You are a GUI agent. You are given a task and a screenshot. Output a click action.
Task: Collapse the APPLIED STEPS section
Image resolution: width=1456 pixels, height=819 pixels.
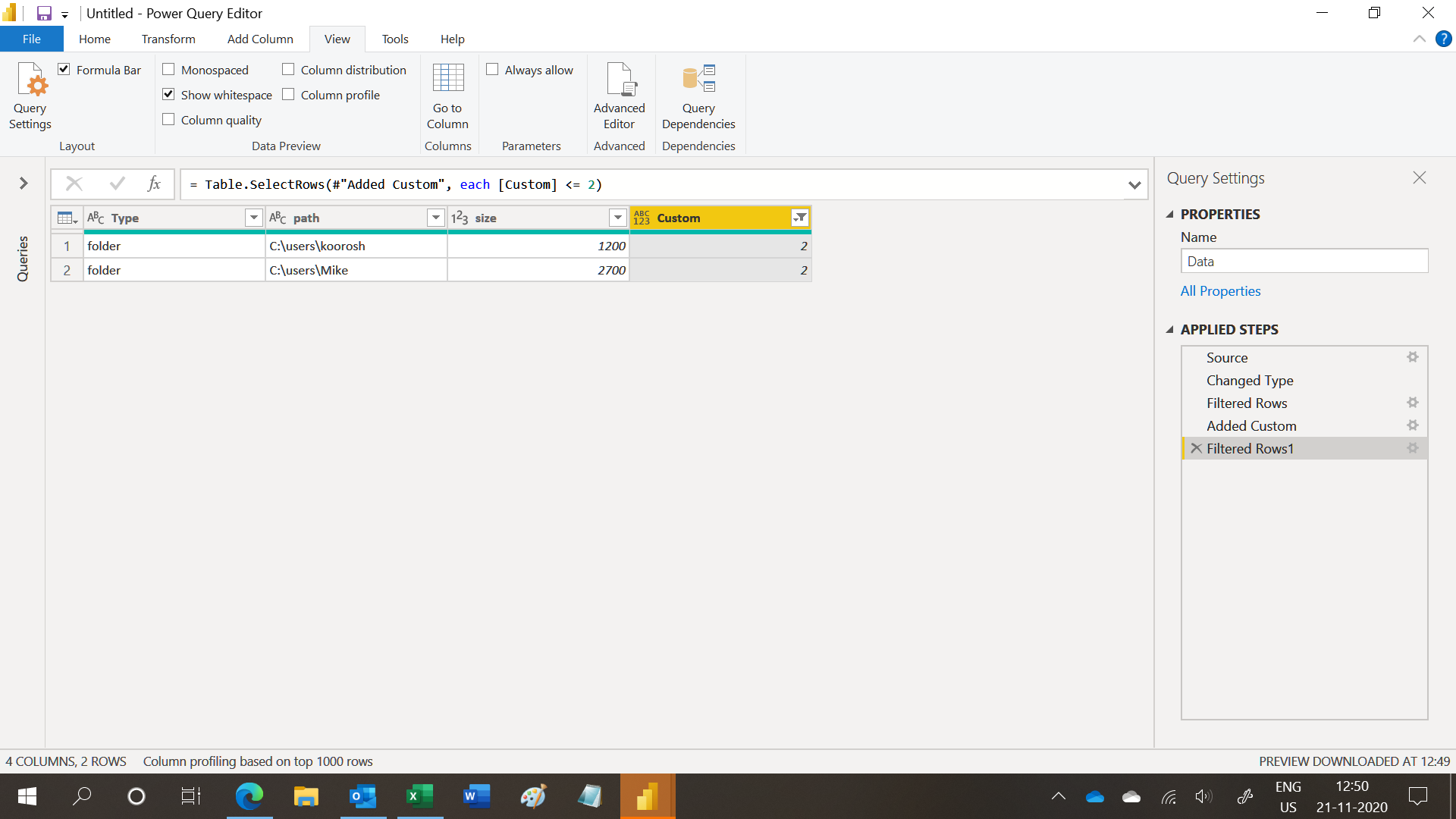click(1170, 330)
